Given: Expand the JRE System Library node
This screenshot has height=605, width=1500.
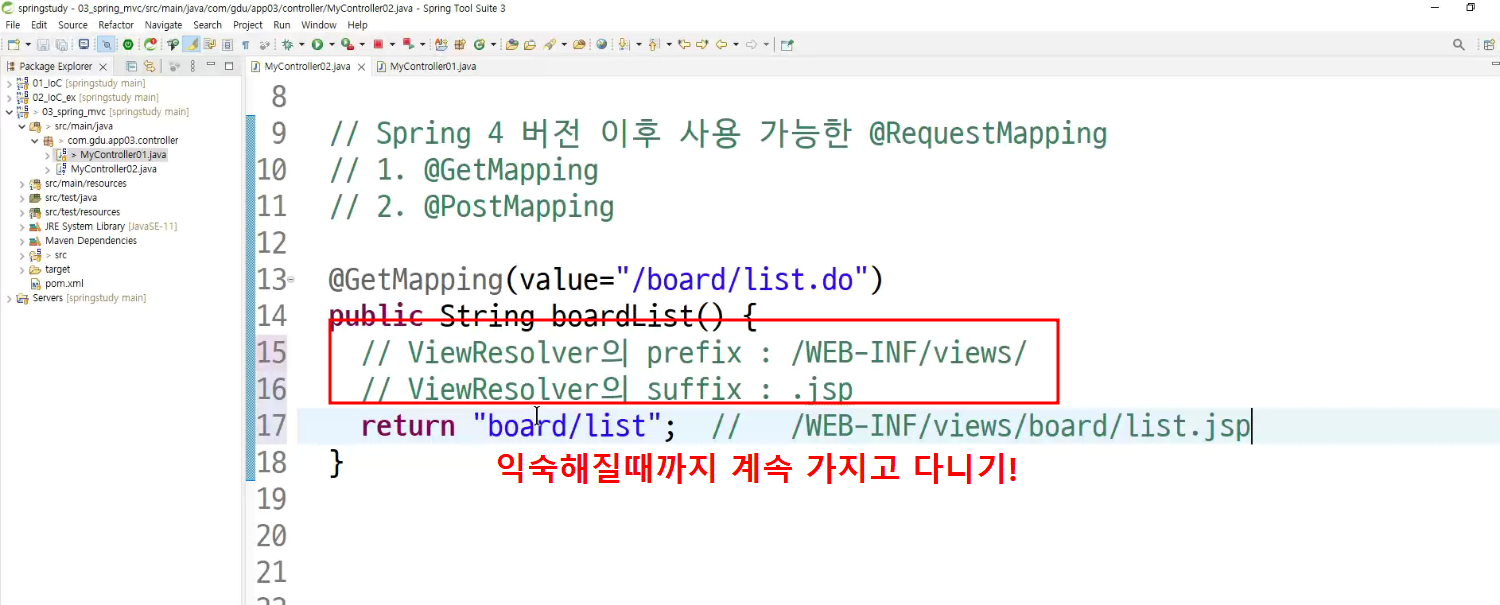Looking at the screenshot, I should point(22,227).
